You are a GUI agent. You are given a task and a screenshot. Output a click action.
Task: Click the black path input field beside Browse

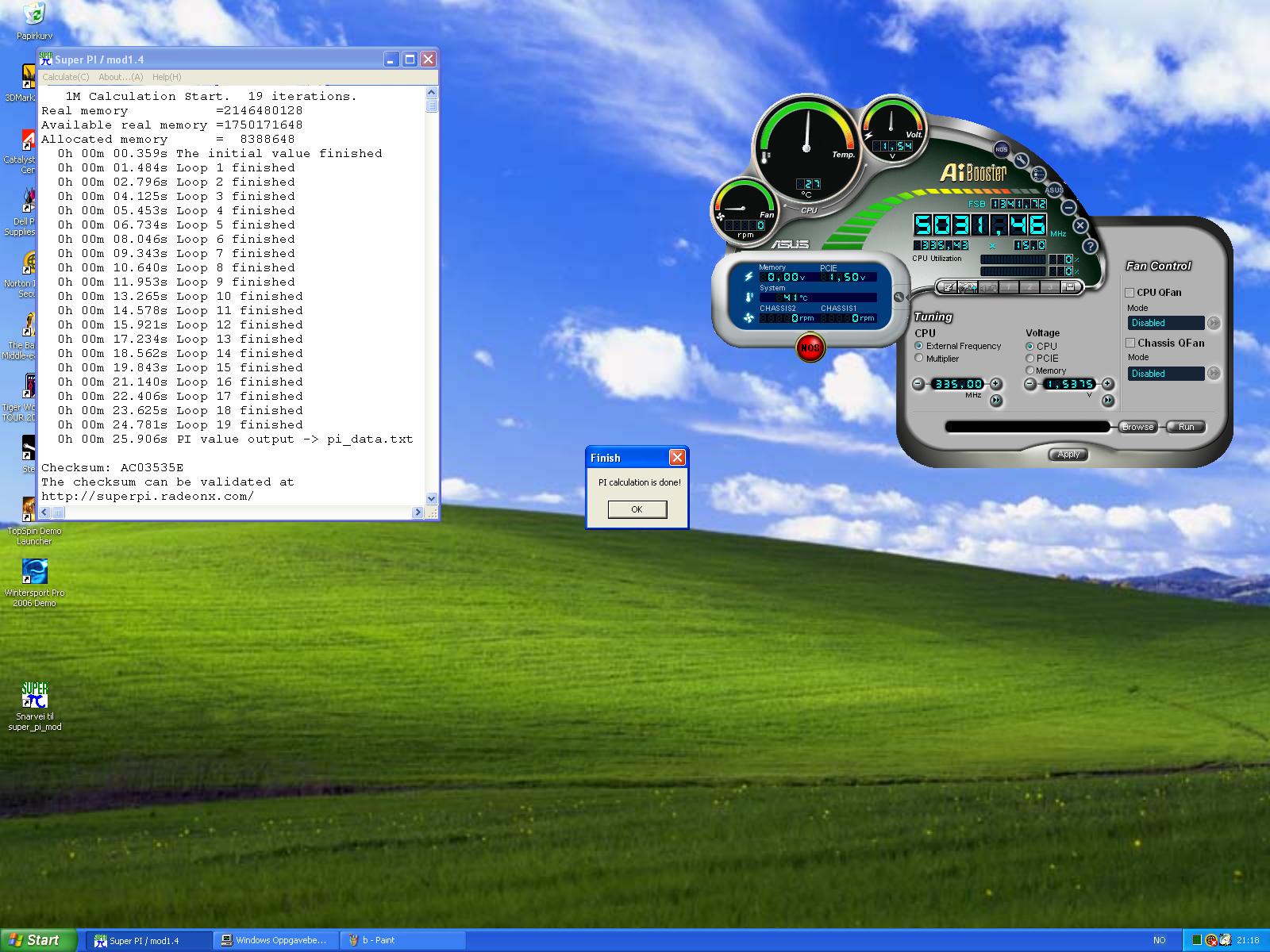(1027, 427)
